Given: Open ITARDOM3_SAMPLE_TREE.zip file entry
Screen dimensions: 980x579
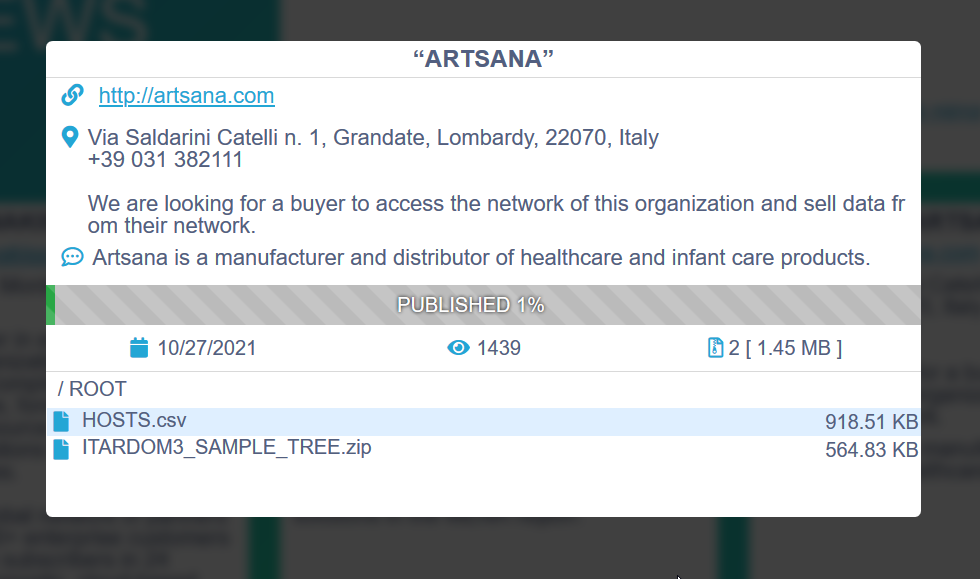Looking at the screenshot, I should click(226, 448).
